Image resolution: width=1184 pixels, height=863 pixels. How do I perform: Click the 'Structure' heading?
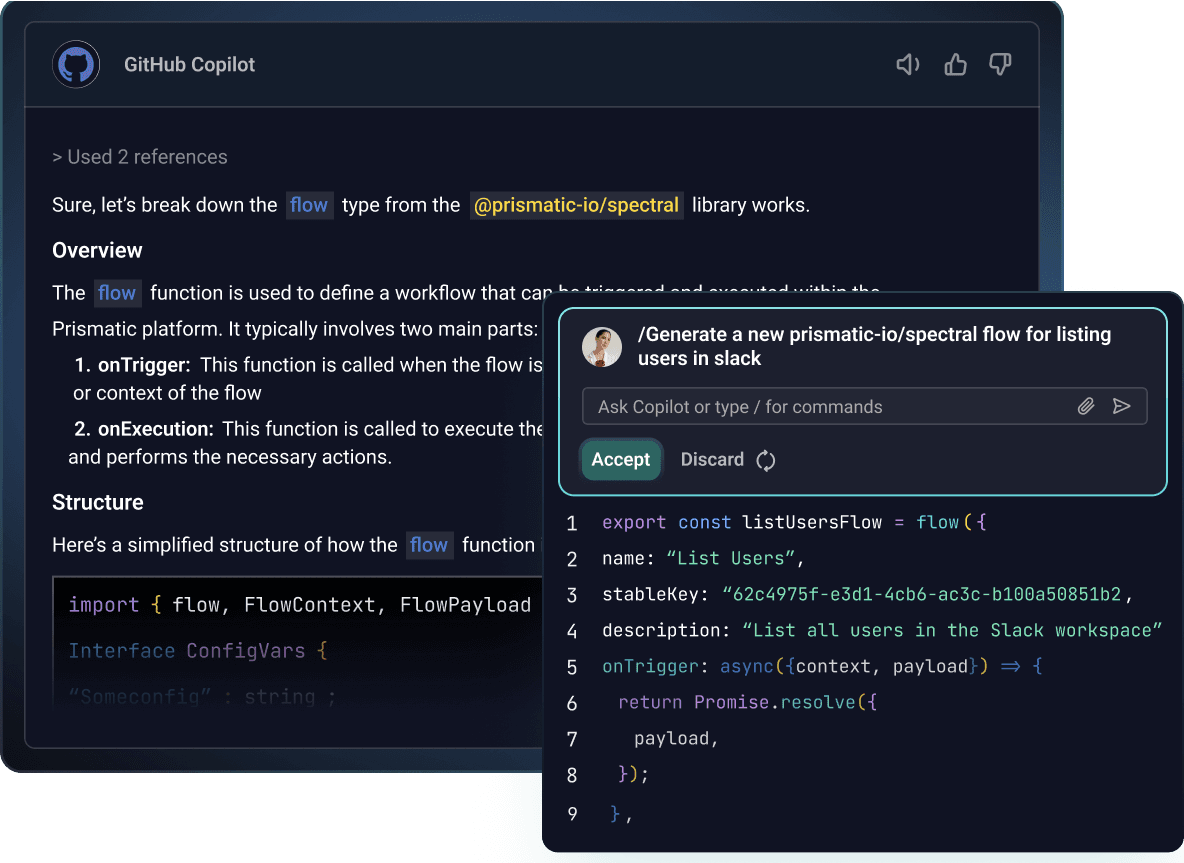point(97,503)
